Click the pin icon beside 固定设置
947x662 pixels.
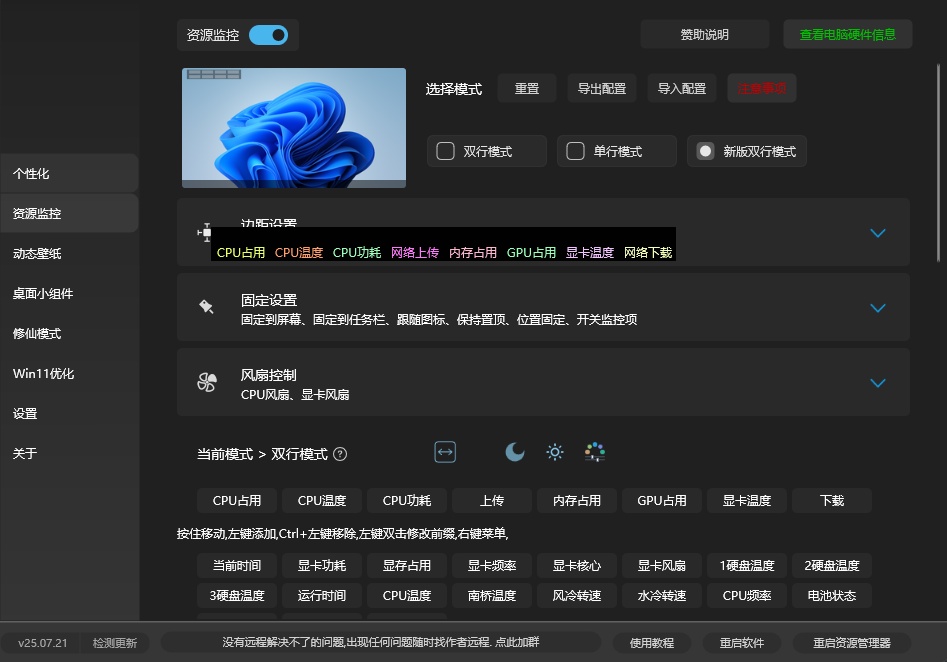pos(207,307)
